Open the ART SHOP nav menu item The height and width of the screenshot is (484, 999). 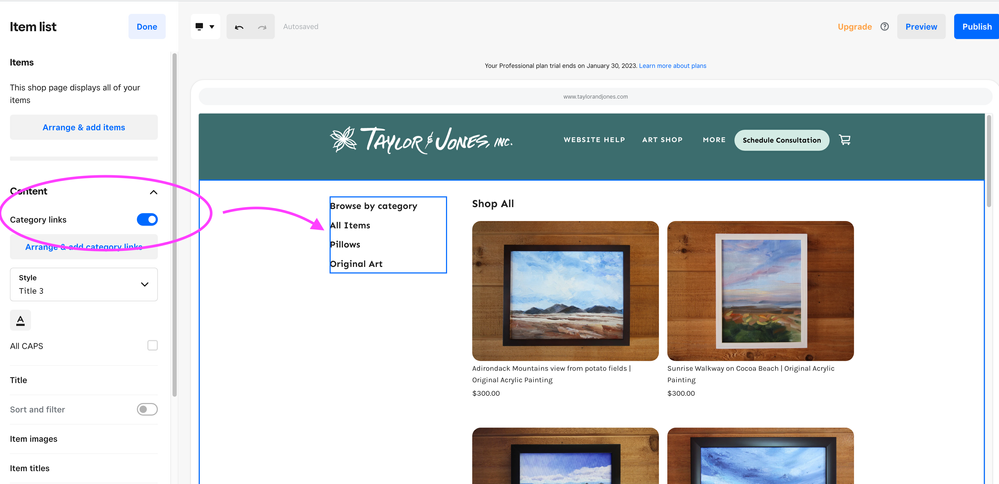coord(662,140)
